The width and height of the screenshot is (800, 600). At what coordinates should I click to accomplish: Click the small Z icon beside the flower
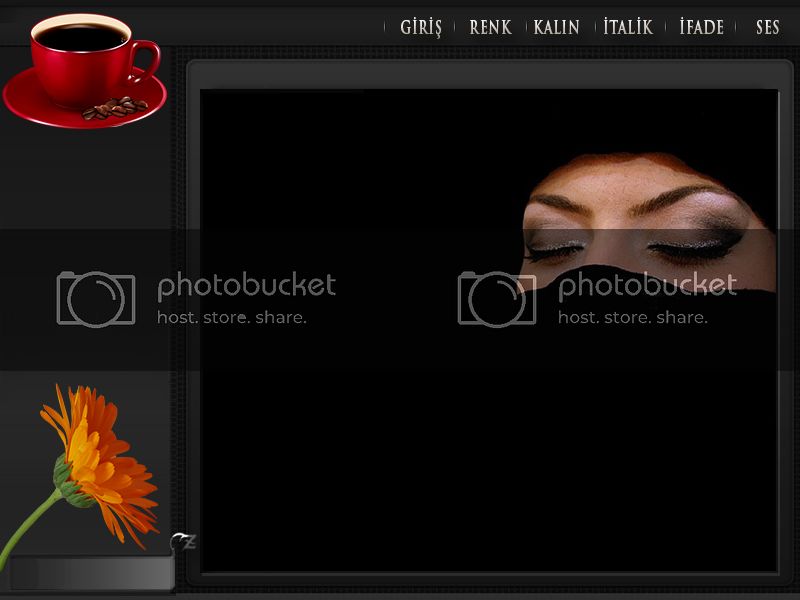183,542
